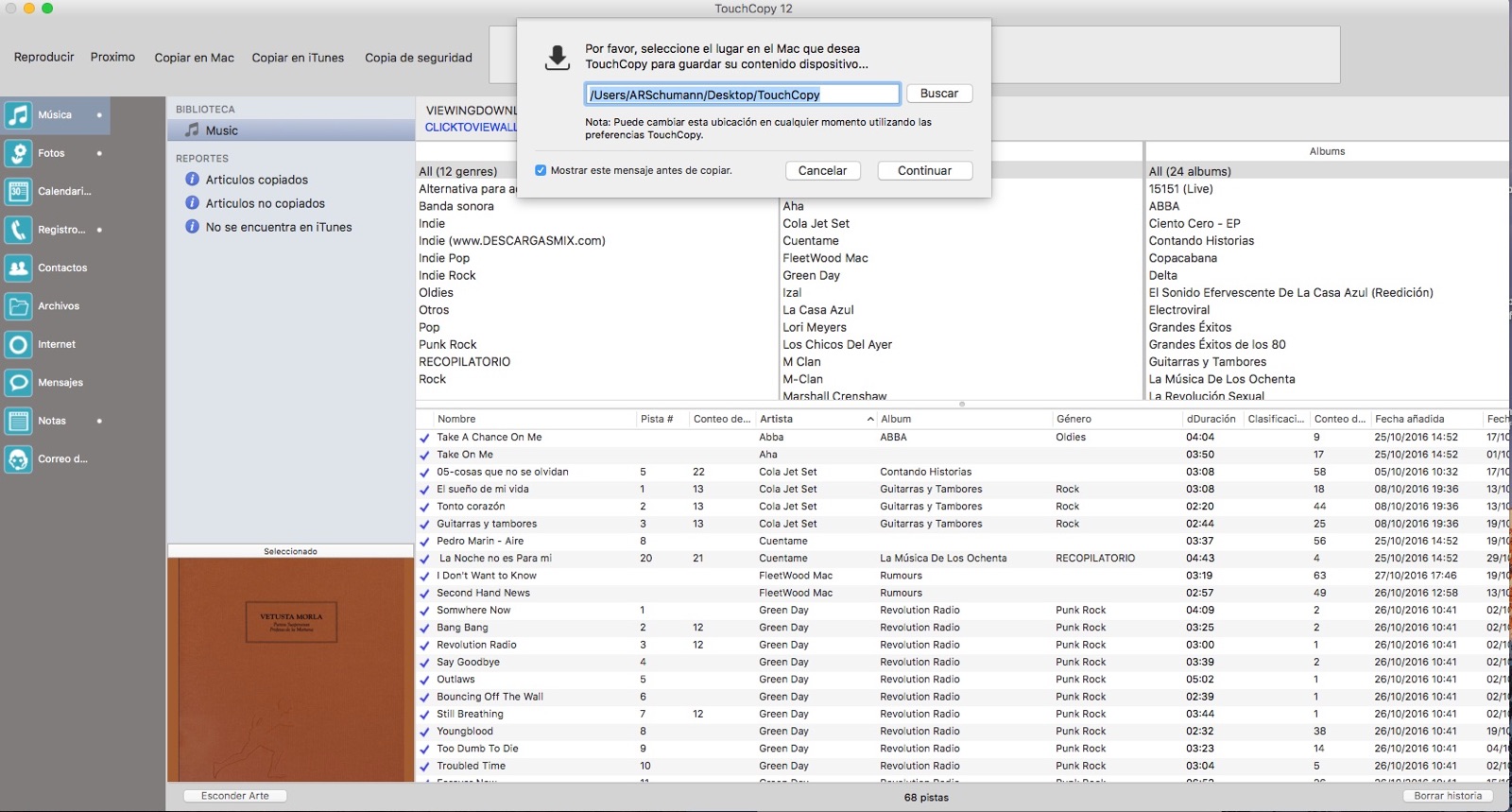Screen dimensions: 1512x812
Task: Click info icon beside Articulos copiados
Action: (x=192, y=180)
